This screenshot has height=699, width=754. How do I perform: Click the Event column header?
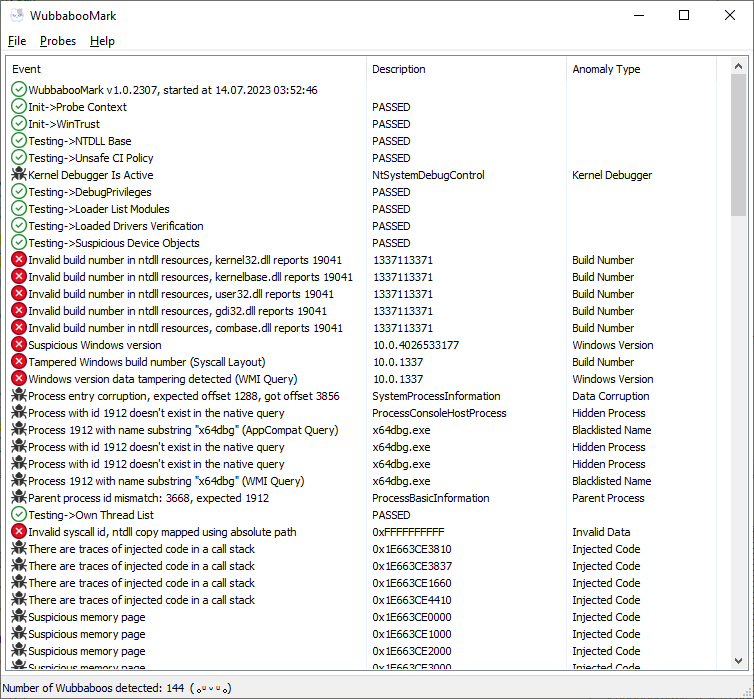point(186,69)
